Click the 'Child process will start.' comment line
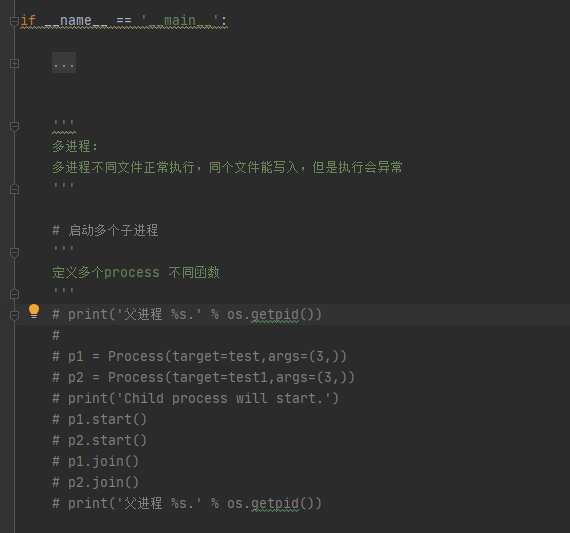The image size is (570, 533). point(196,398)
